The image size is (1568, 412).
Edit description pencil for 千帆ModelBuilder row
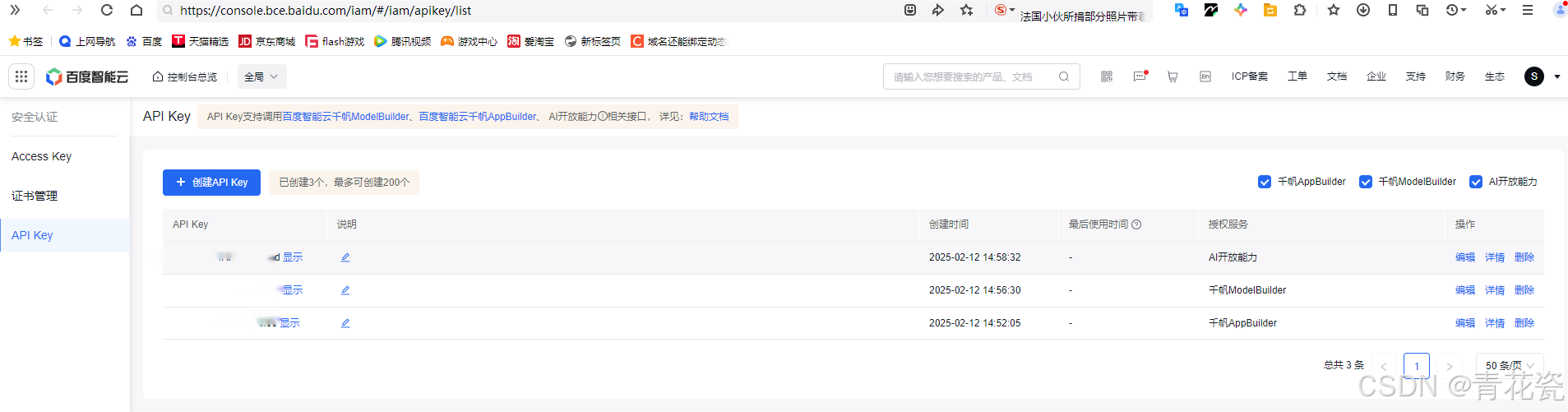click(x=345, y=290)
